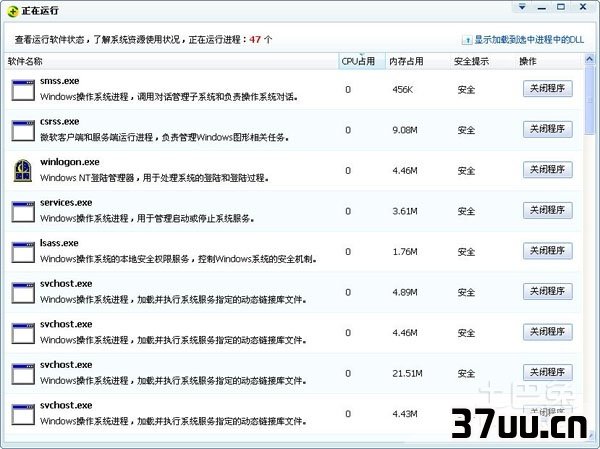
Task: Close the svchost.exe using 21.51M memory
Action: pyautogui.click(x=548, y=372)
